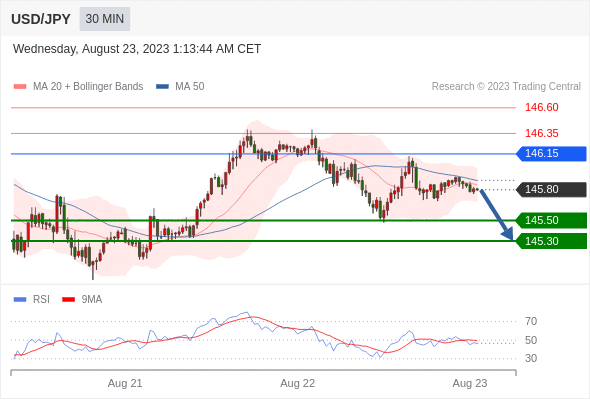Viewport: 590px width, 400px height.
Task: Click the Aug 23 axis label
Action: [x=470, y=383]
